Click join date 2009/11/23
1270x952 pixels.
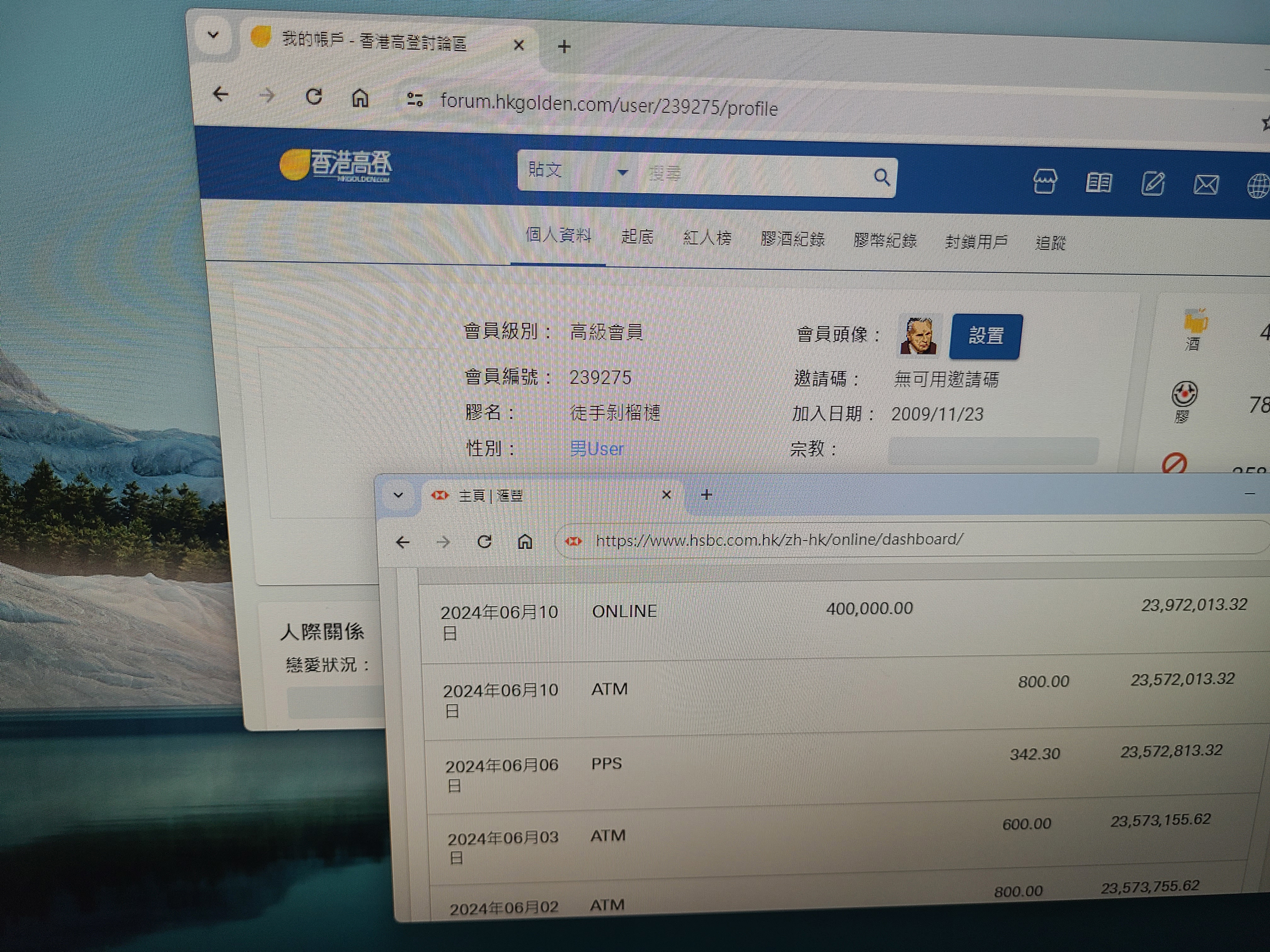point(937,414)
